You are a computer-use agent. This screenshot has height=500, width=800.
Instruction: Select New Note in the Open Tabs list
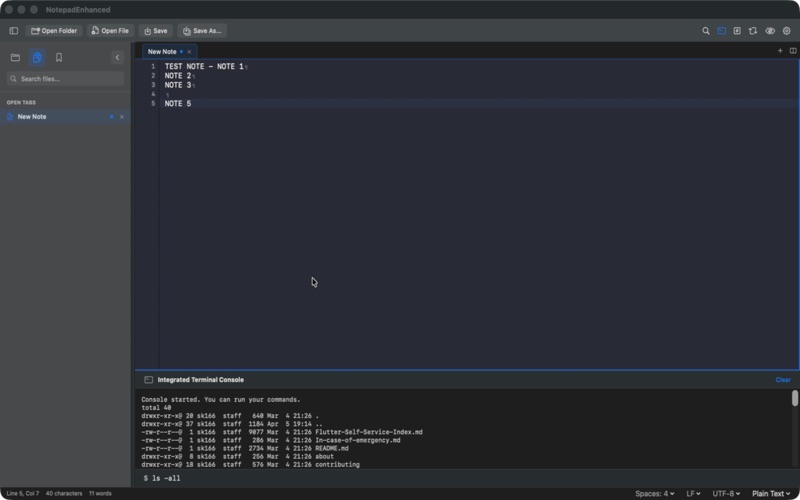65,117
